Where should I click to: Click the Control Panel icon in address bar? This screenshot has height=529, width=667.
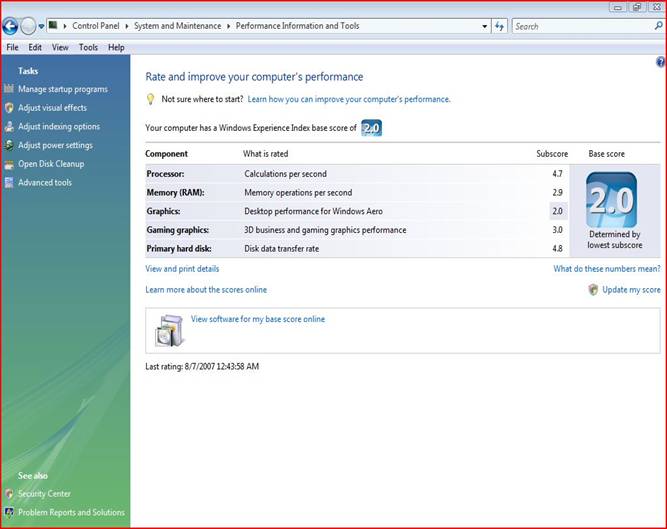coord(53,26)
